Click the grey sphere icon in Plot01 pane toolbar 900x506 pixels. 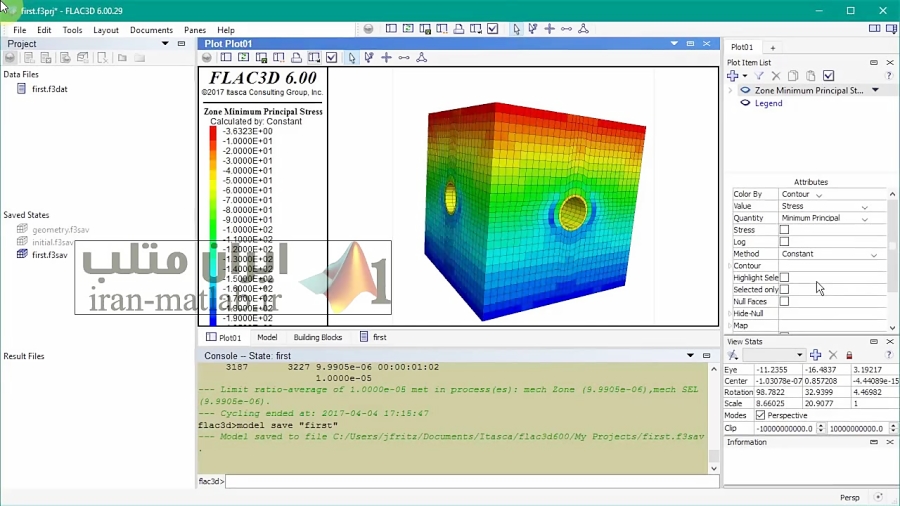[207, 57]
